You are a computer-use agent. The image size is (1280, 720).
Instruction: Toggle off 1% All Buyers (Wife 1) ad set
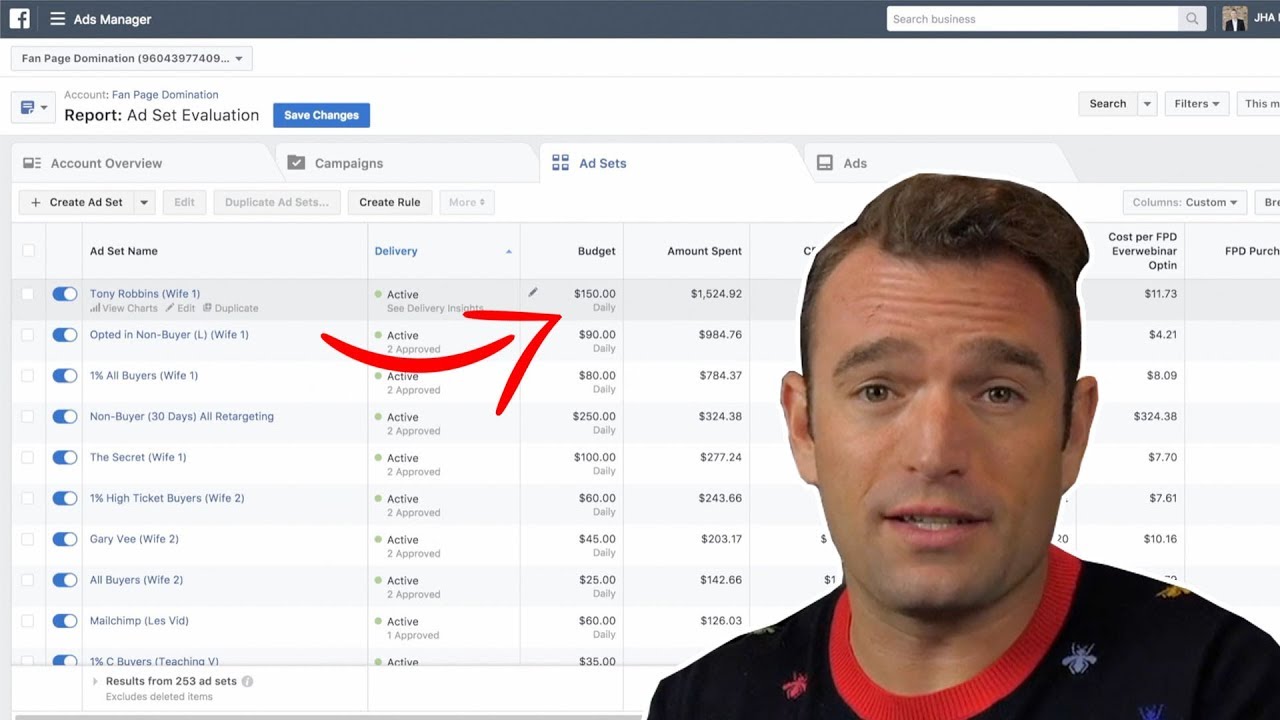pos(64,376)
